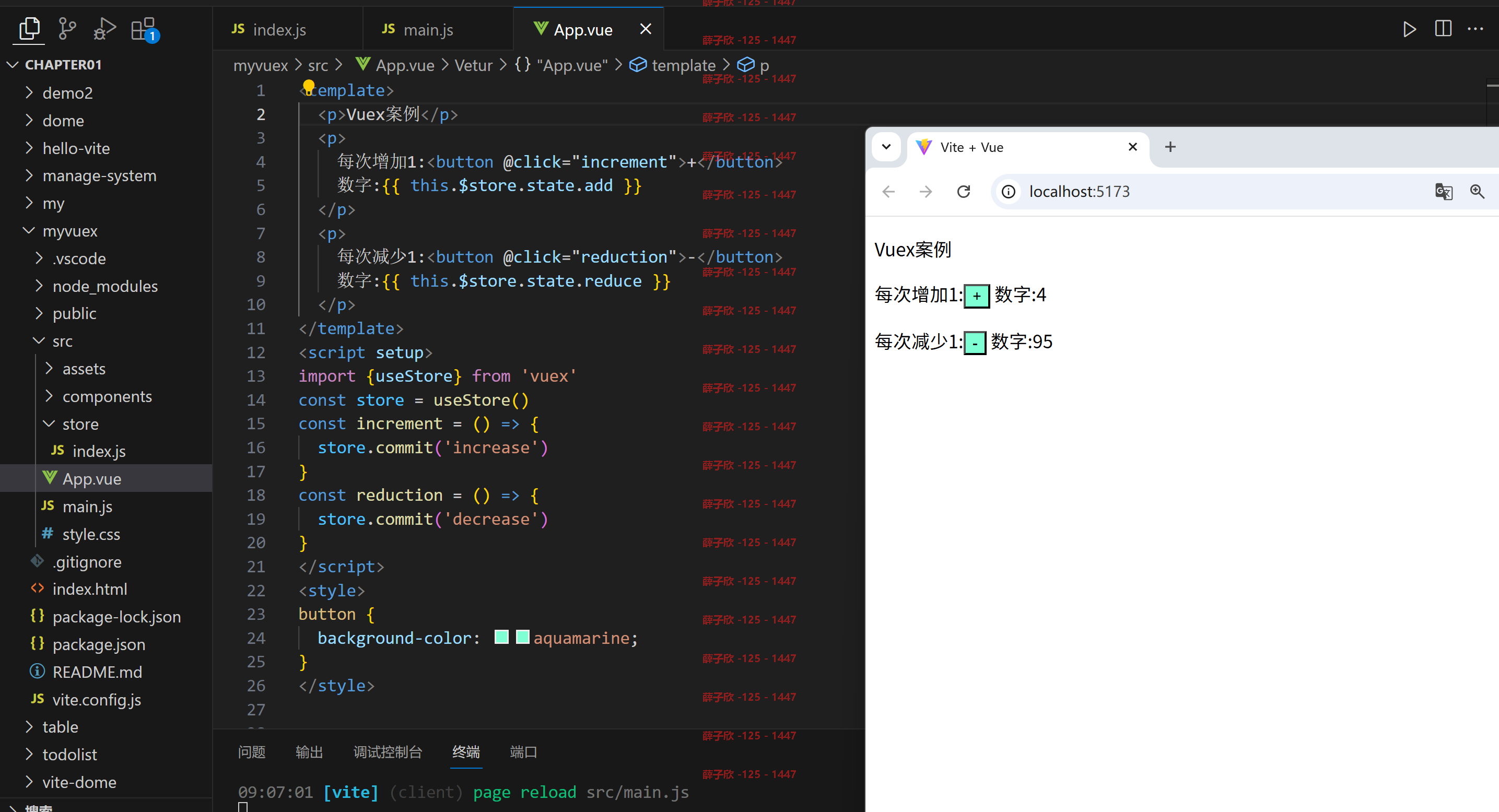Image resolution: width=1499 pixels, height=812 pixels.
Task: Open main.js in file tree
Action: click(x=107, y=506)
